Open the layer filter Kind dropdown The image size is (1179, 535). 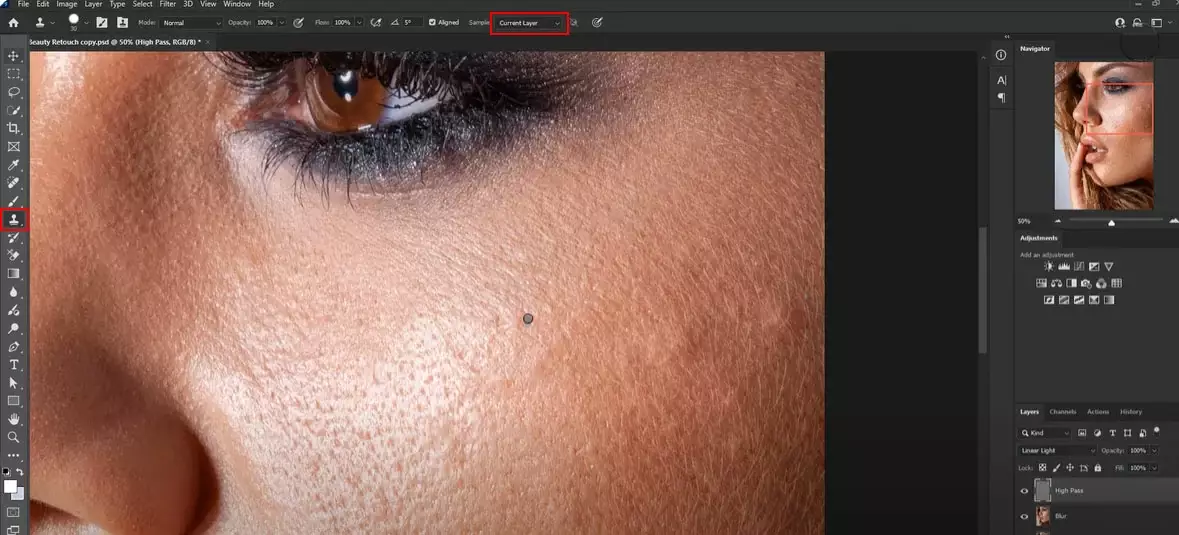(1045, 433)
